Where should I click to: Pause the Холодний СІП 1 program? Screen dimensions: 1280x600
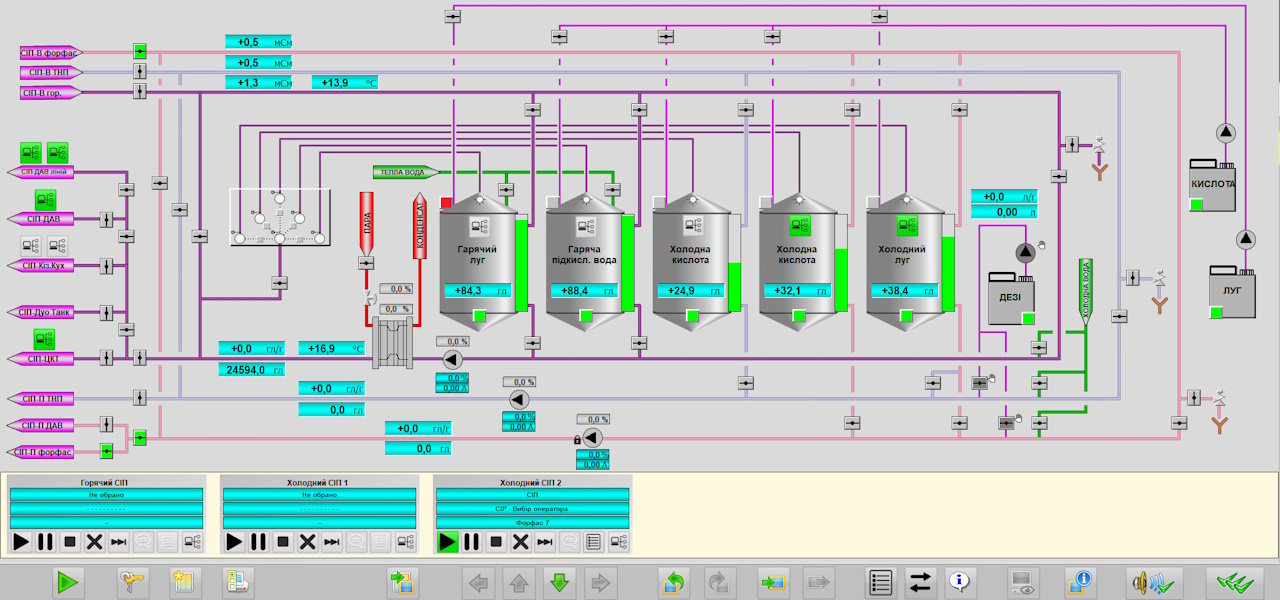(258, 542)
